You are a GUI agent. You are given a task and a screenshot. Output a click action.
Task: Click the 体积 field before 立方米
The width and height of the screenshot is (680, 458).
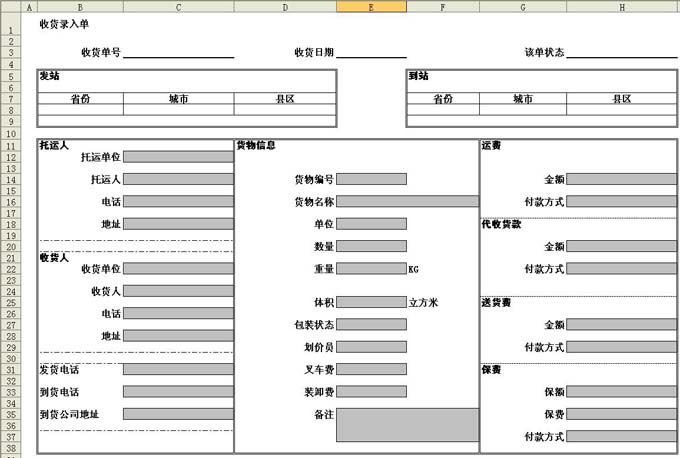371,302
